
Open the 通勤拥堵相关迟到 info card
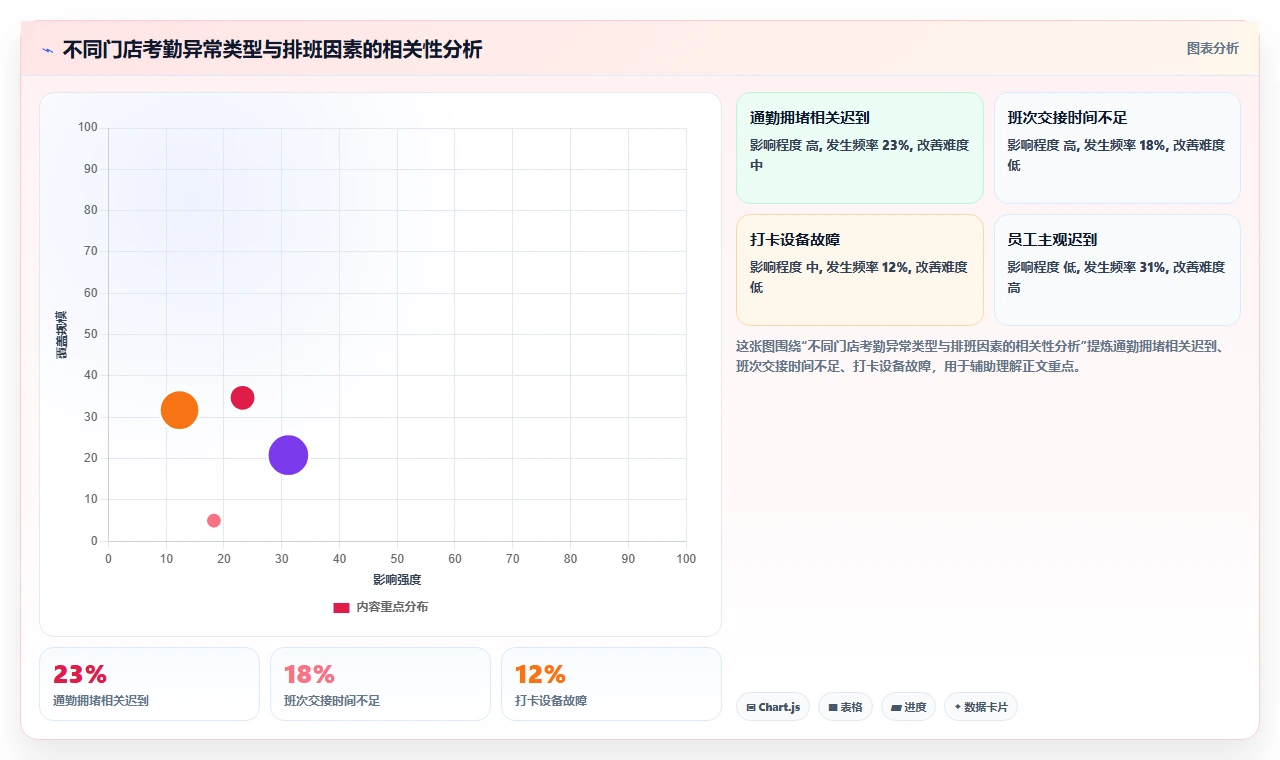click(x=860, y=148)
